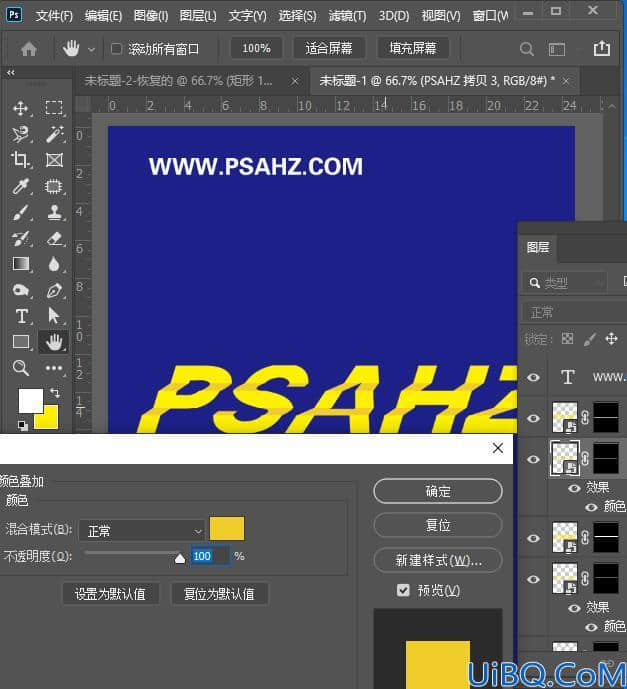This screenshot has width=627, height=689.
Task: Select the Lasso tool
Action: (21, 134)
